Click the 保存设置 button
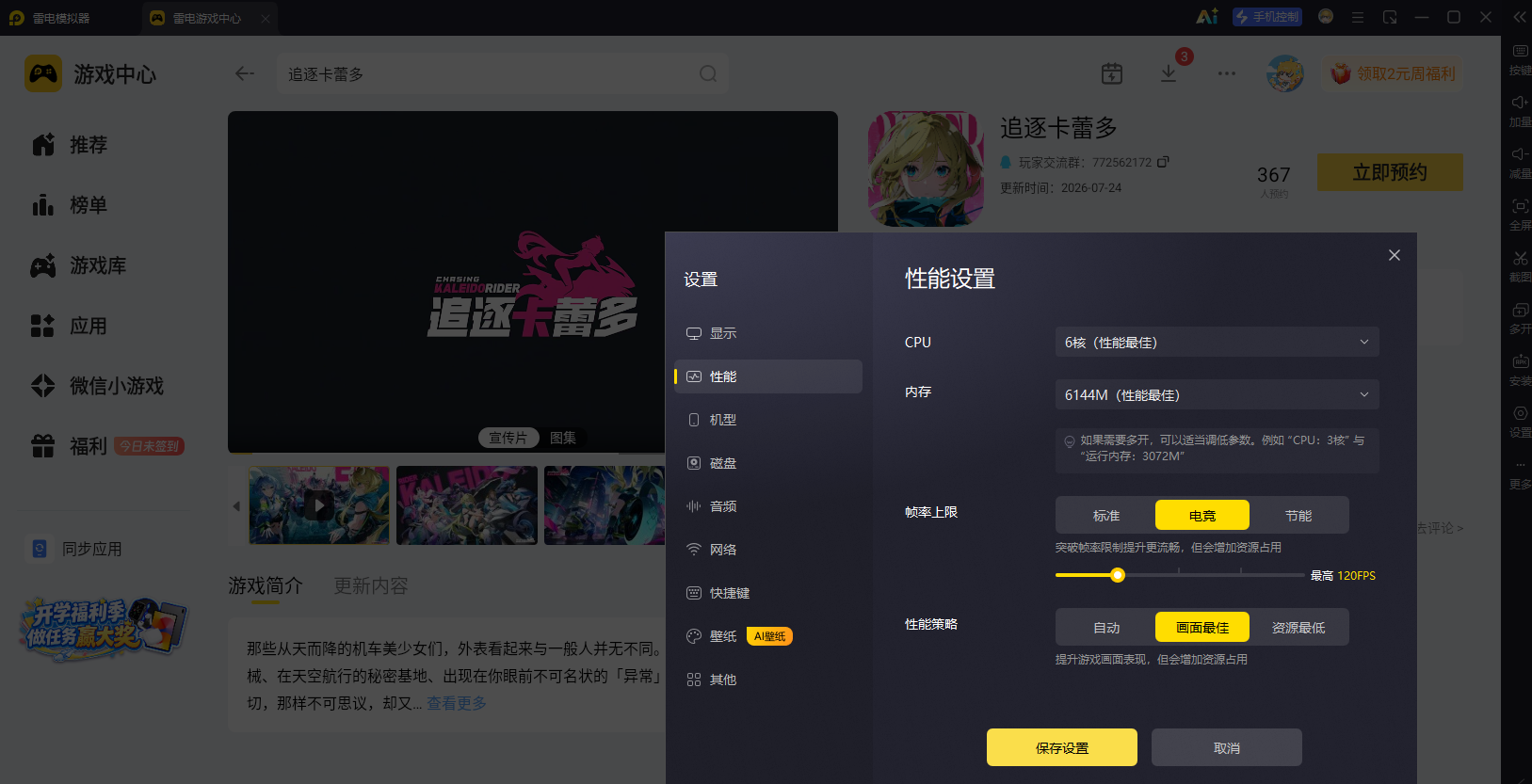Screen dimensions: 1532x784 pyautogui.click(x=1062, y=747)
